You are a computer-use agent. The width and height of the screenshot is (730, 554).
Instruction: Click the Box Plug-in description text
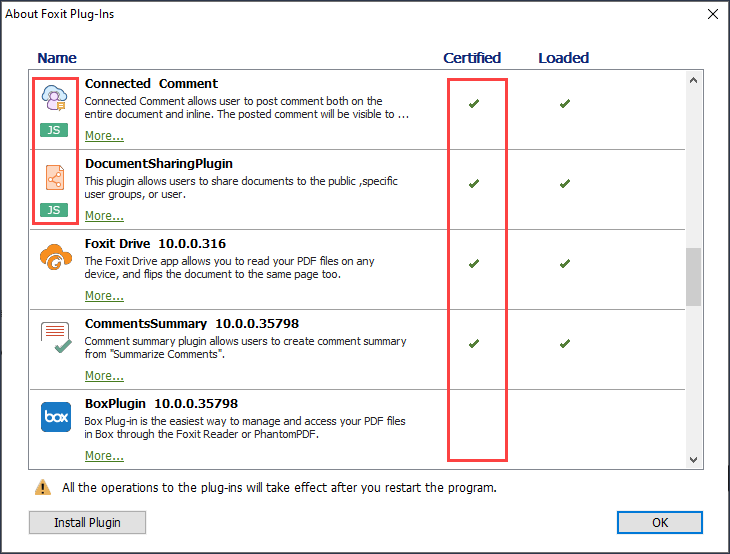pos(245,428)
